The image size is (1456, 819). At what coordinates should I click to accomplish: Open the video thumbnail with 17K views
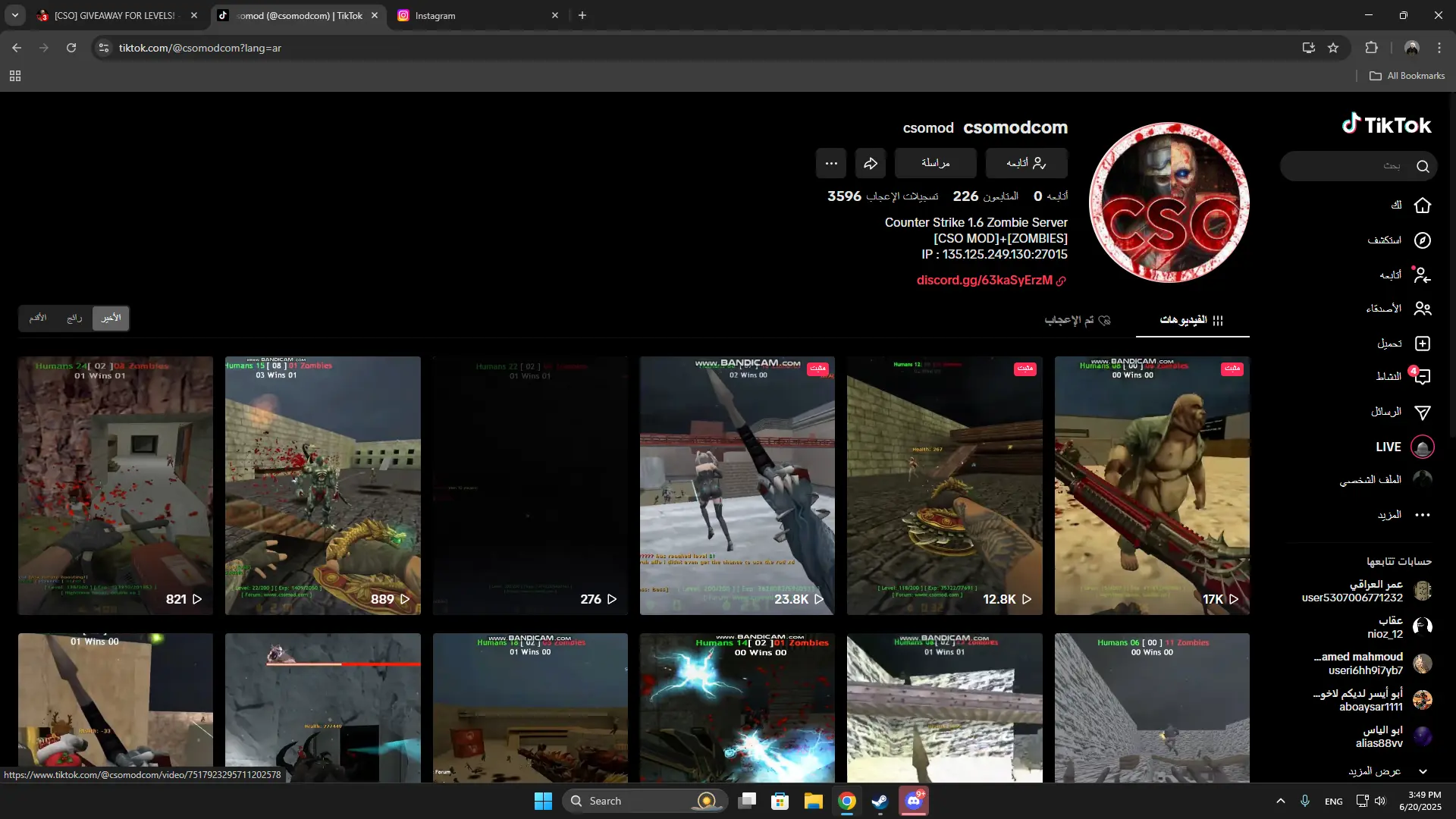click(x=1152, y=485)
